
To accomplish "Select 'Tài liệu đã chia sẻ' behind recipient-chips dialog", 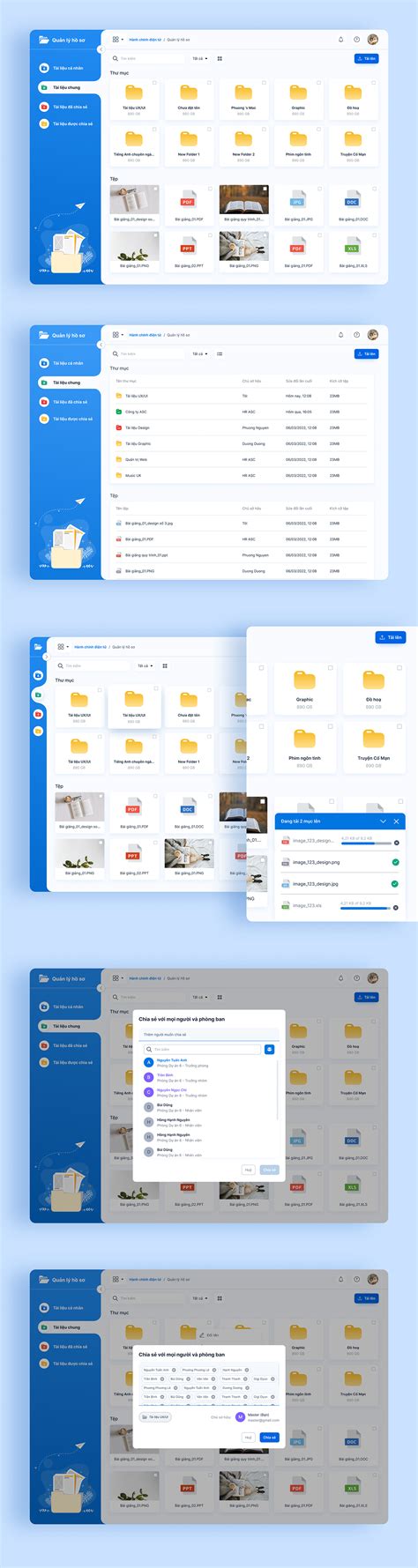I will [x=65, y=1347].
